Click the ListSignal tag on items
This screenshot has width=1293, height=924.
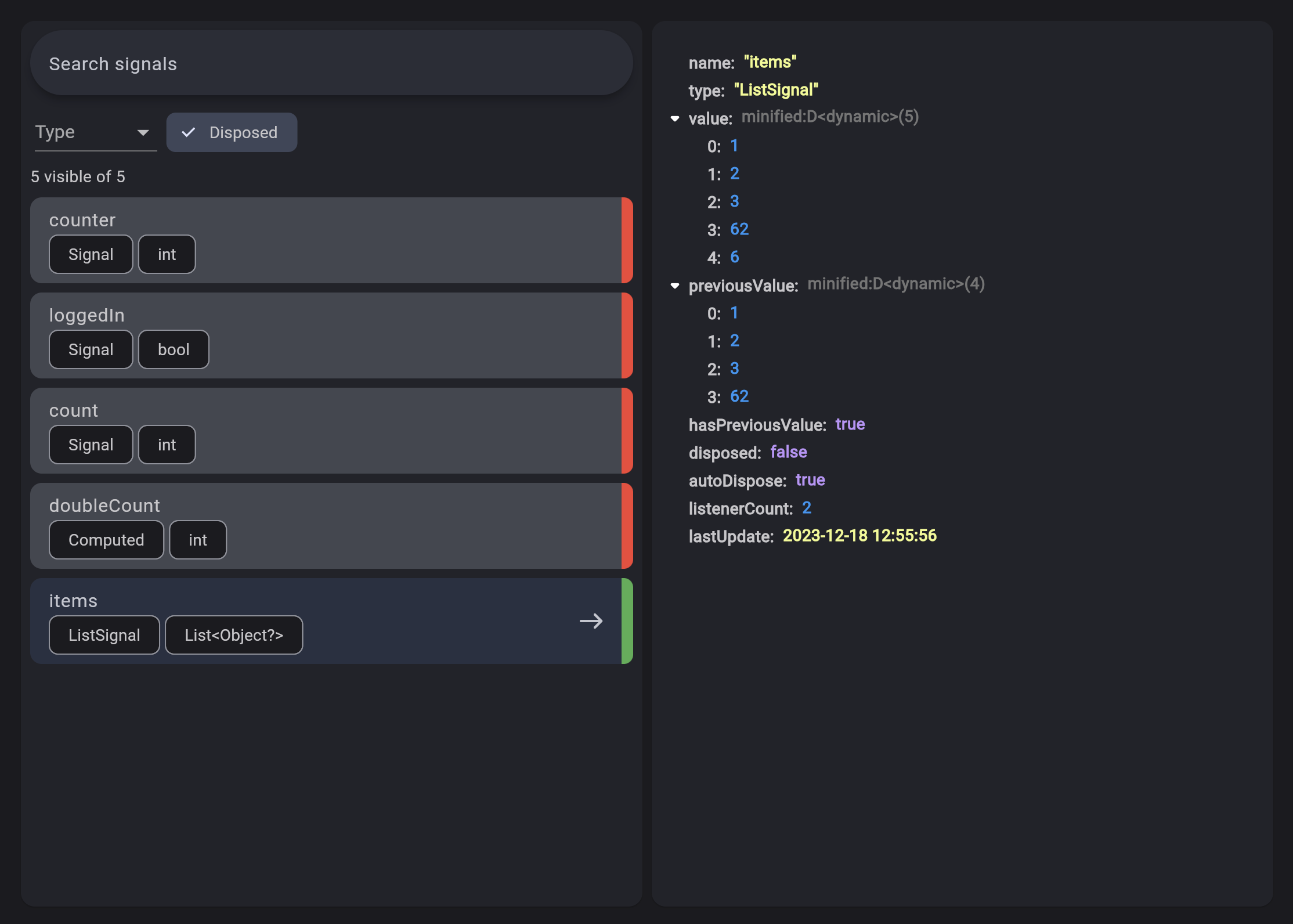(104, 635)
